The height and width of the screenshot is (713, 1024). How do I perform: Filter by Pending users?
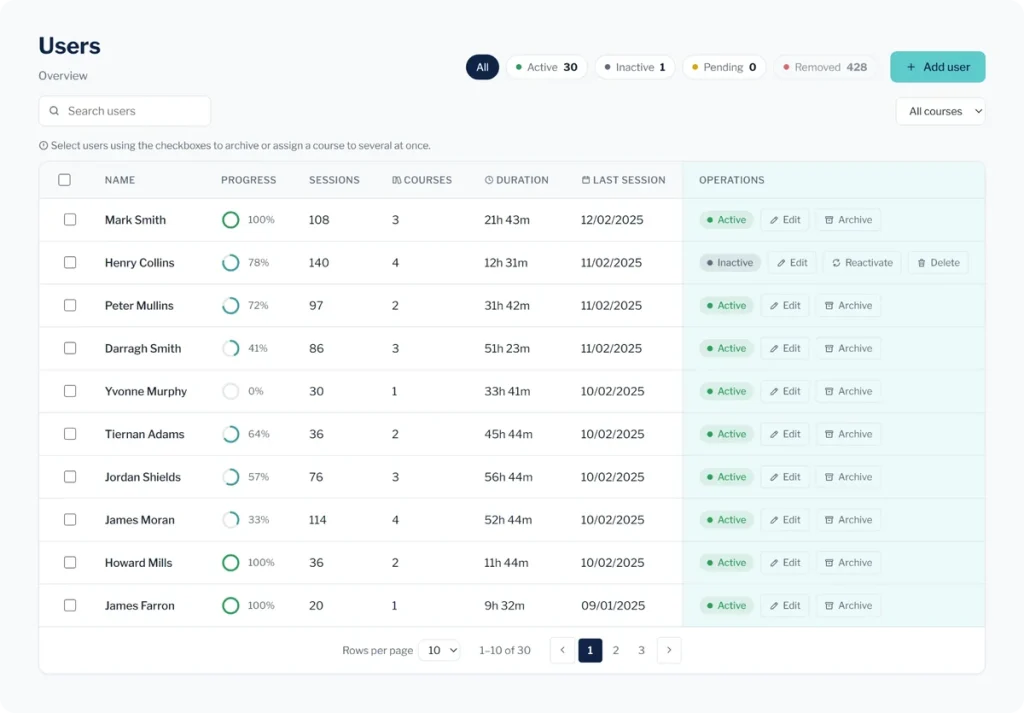(724, 67)
